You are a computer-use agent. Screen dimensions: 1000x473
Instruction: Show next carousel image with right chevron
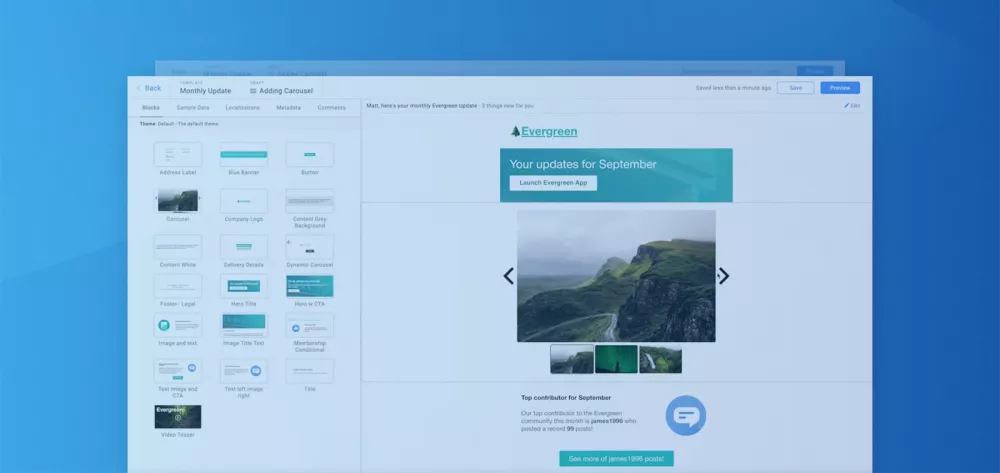tap(724, 276)
